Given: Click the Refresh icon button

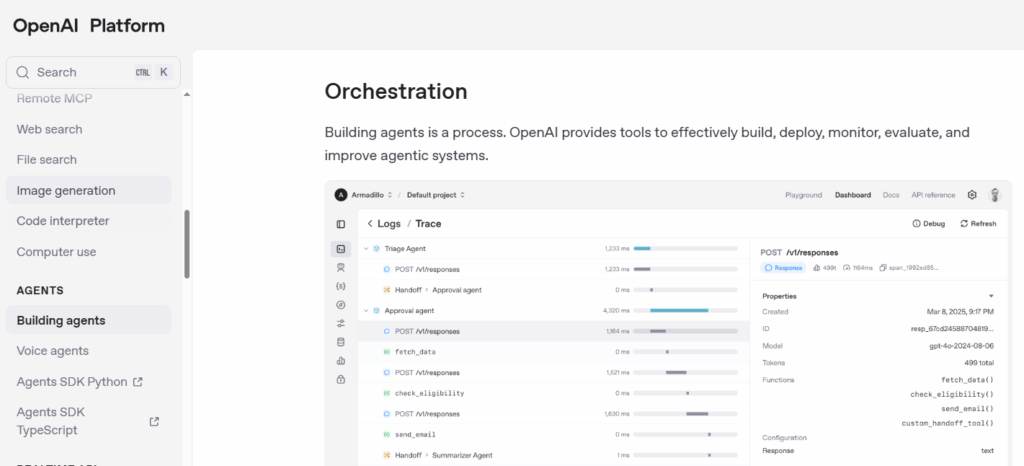Looking at the screenshot, I should coord(964,224).
